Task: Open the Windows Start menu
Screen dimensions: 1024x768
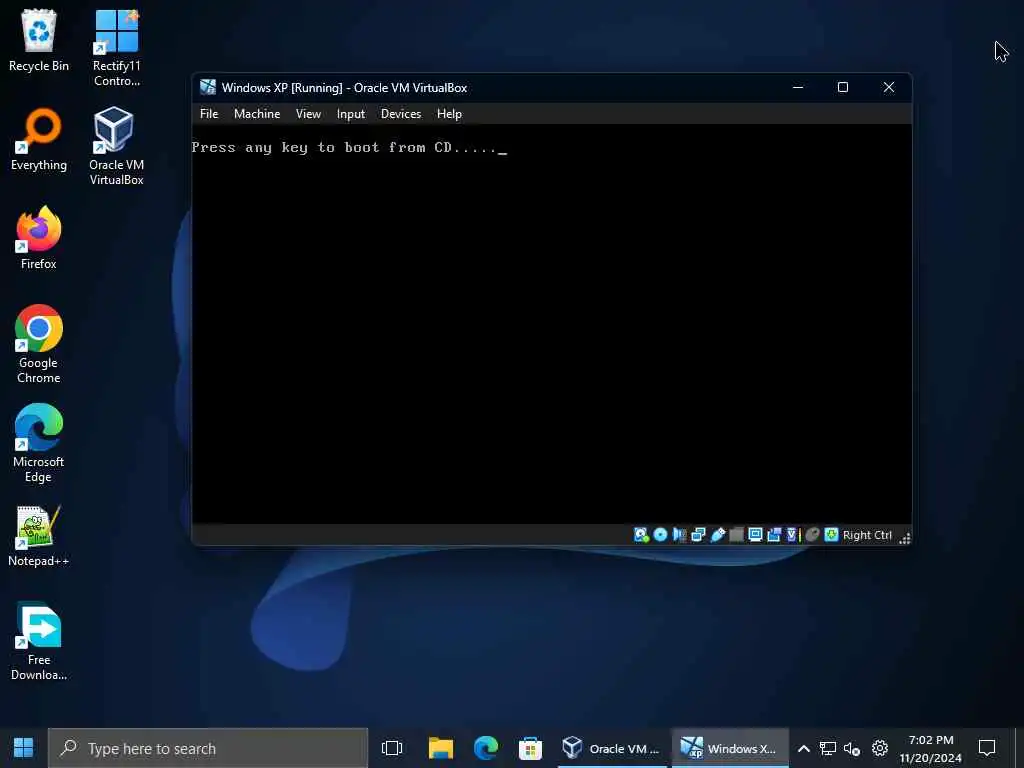Action: point(24,748)
